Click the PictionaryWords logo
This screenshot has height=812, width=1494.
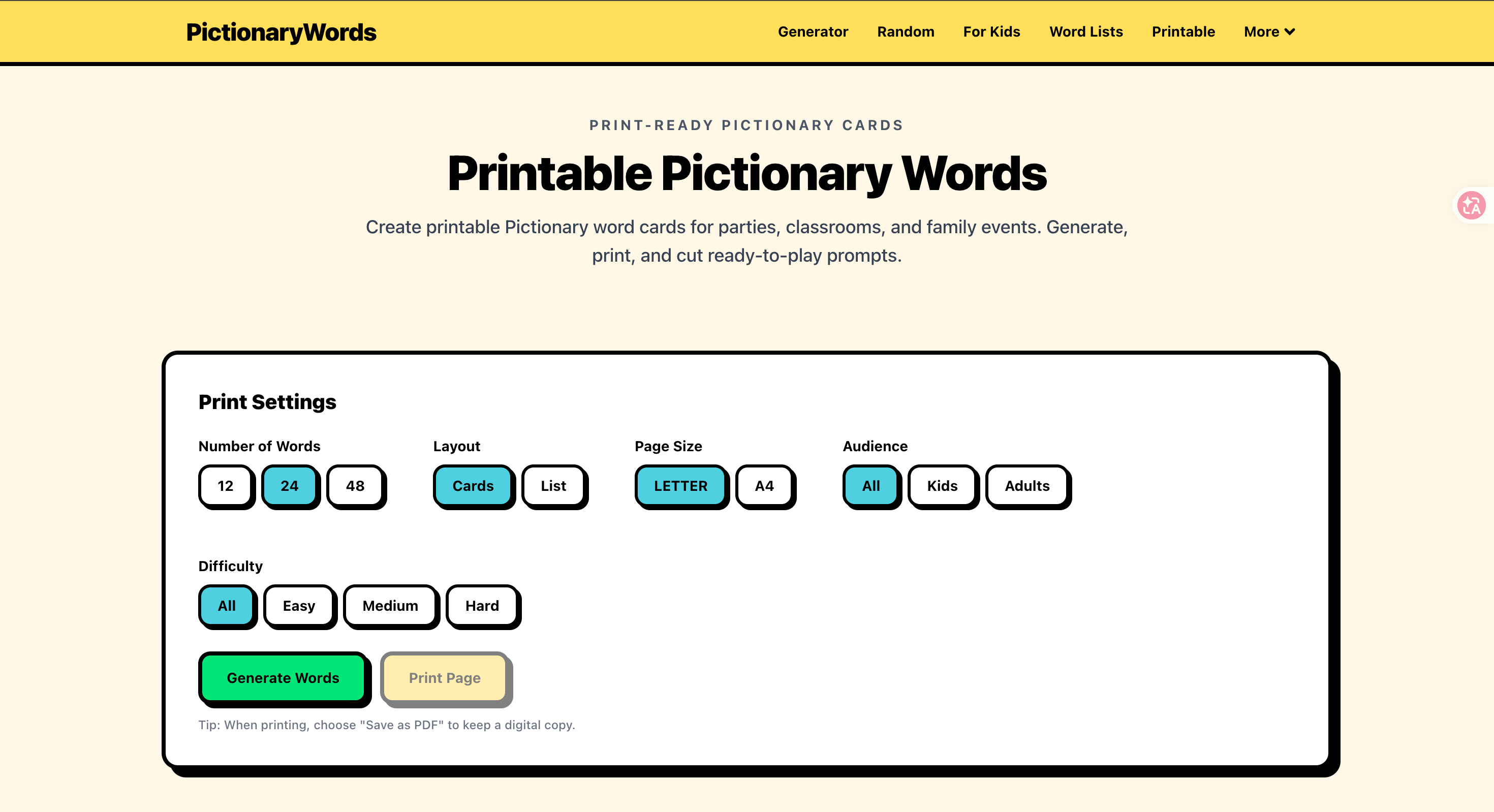click(x=283, y=32)
